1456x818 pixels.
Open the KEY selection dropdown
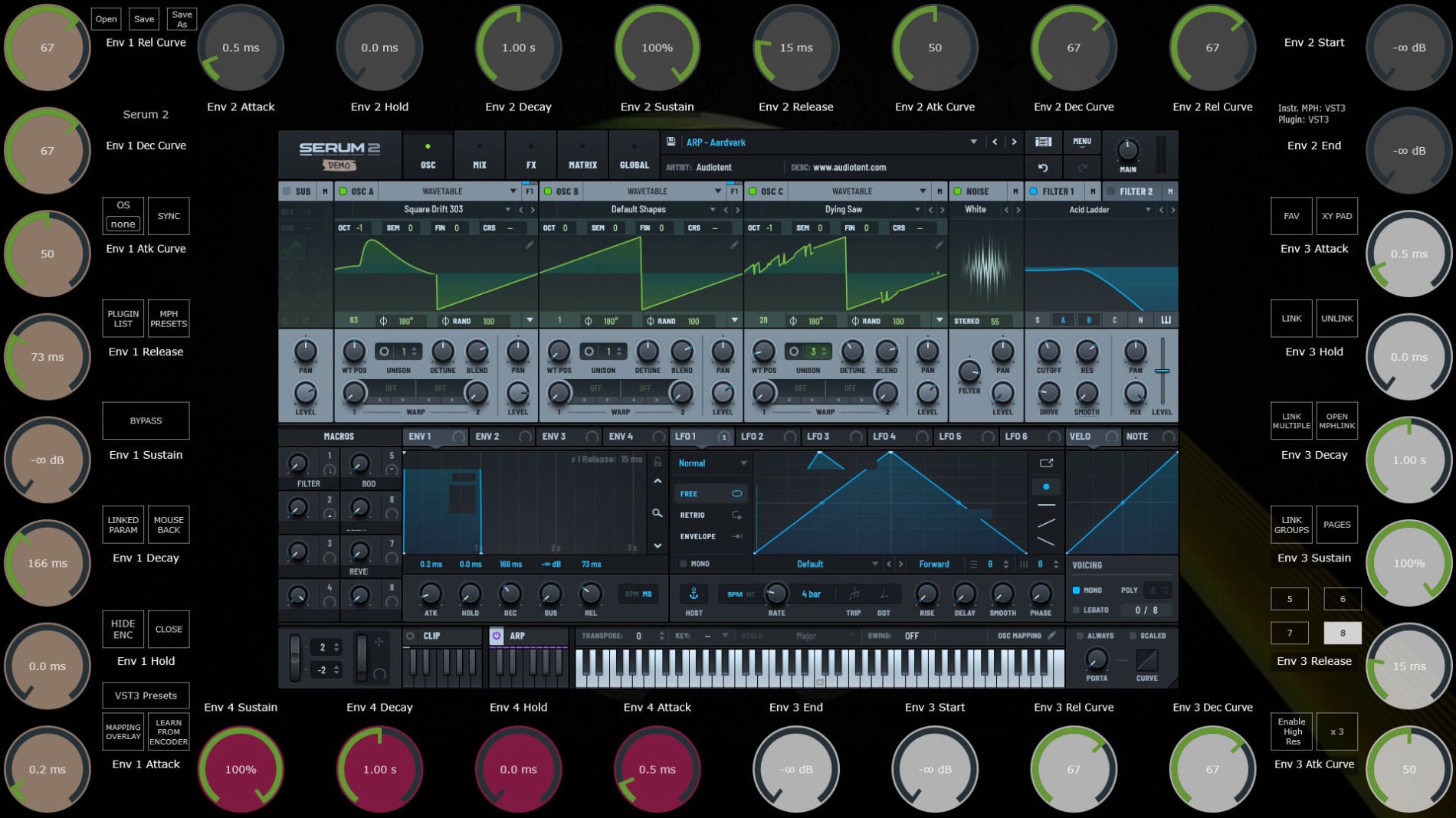[x=725, y=636]
